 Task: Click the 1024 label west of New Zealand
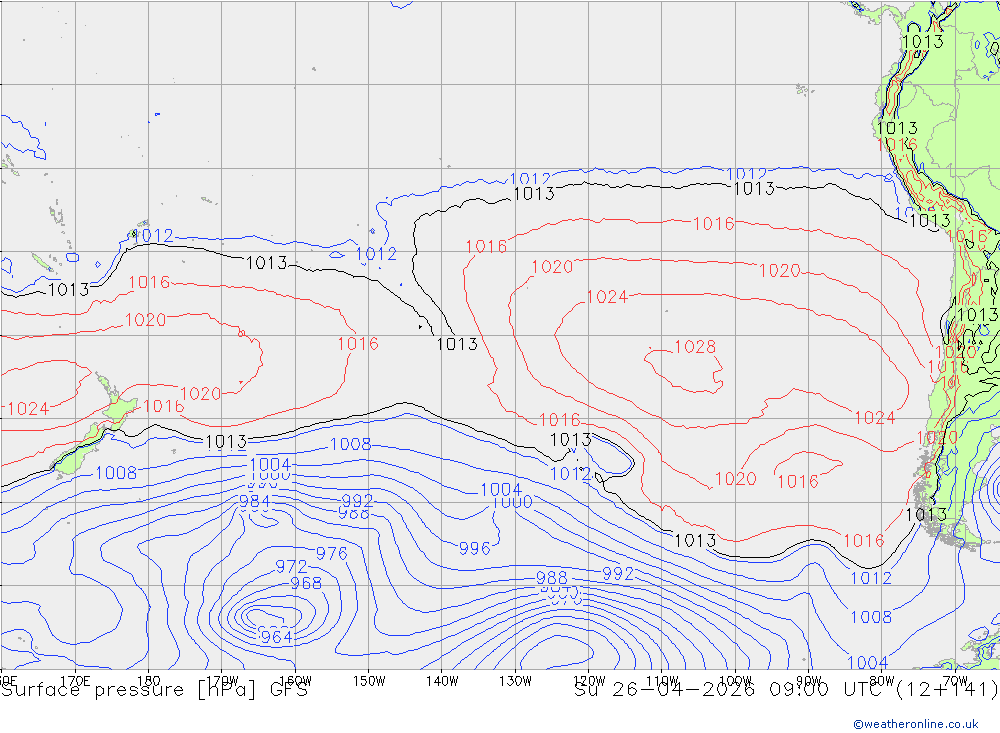28,408
